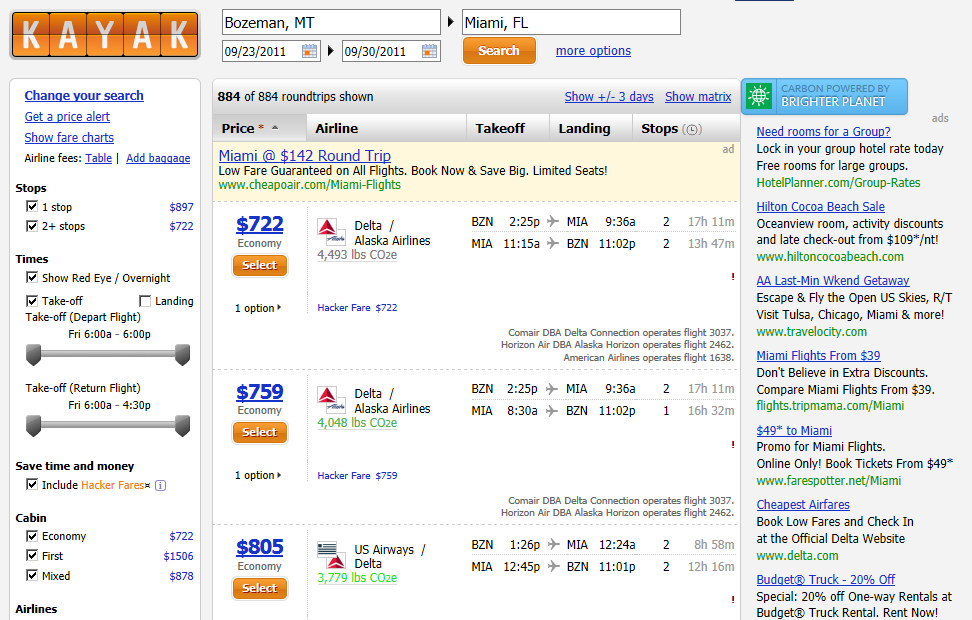Select the $722 Delta/Alaska fare

260,265
